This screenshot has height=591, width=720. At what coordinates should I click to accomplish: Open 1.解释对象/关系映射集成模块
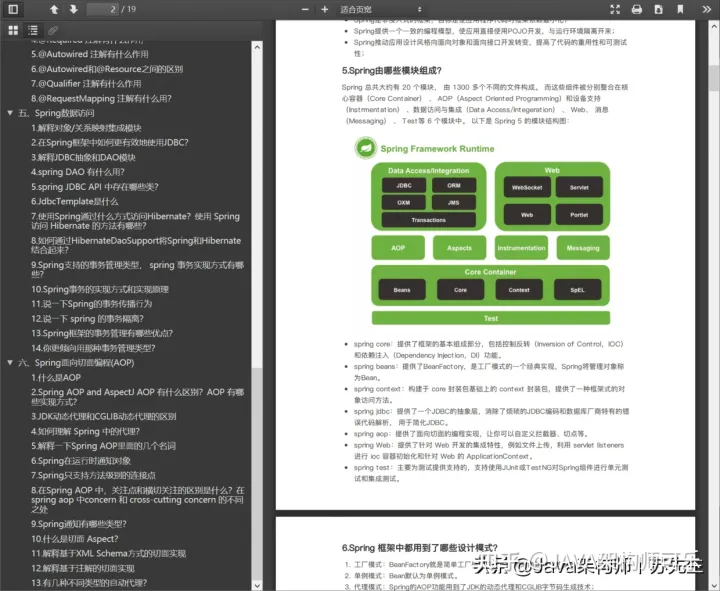pos(86,128)
